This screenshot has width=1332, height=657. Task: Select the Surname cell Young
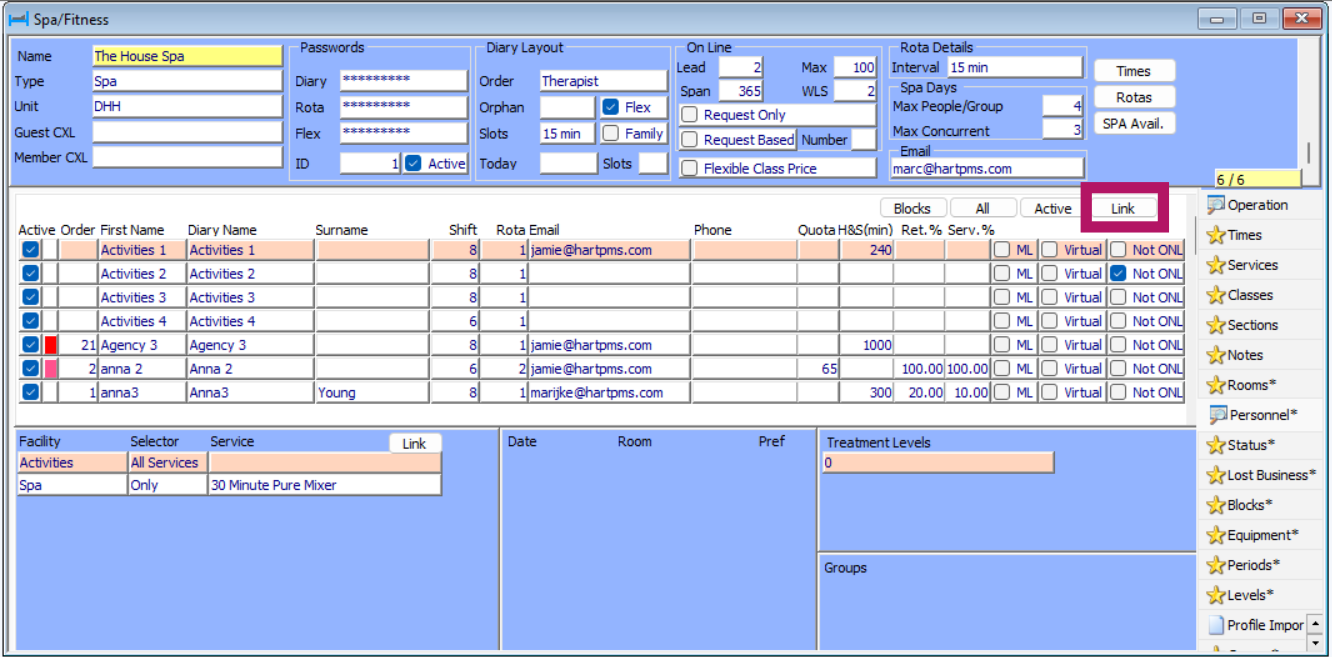coord(372,393)
